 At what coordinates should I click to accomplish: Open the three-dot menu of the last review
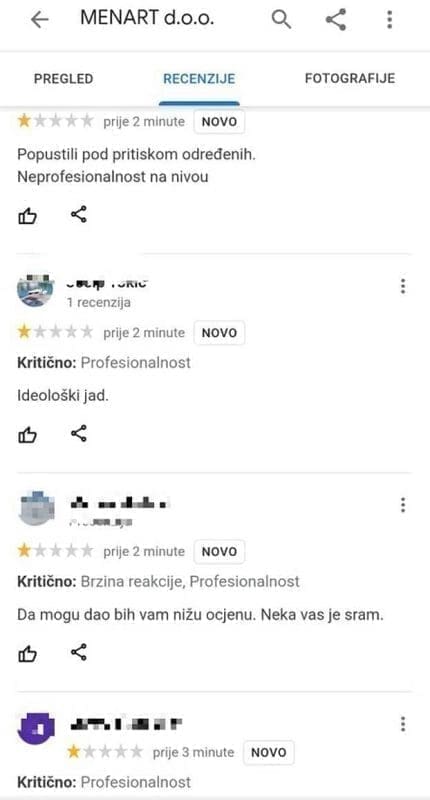tap(403, 724)
